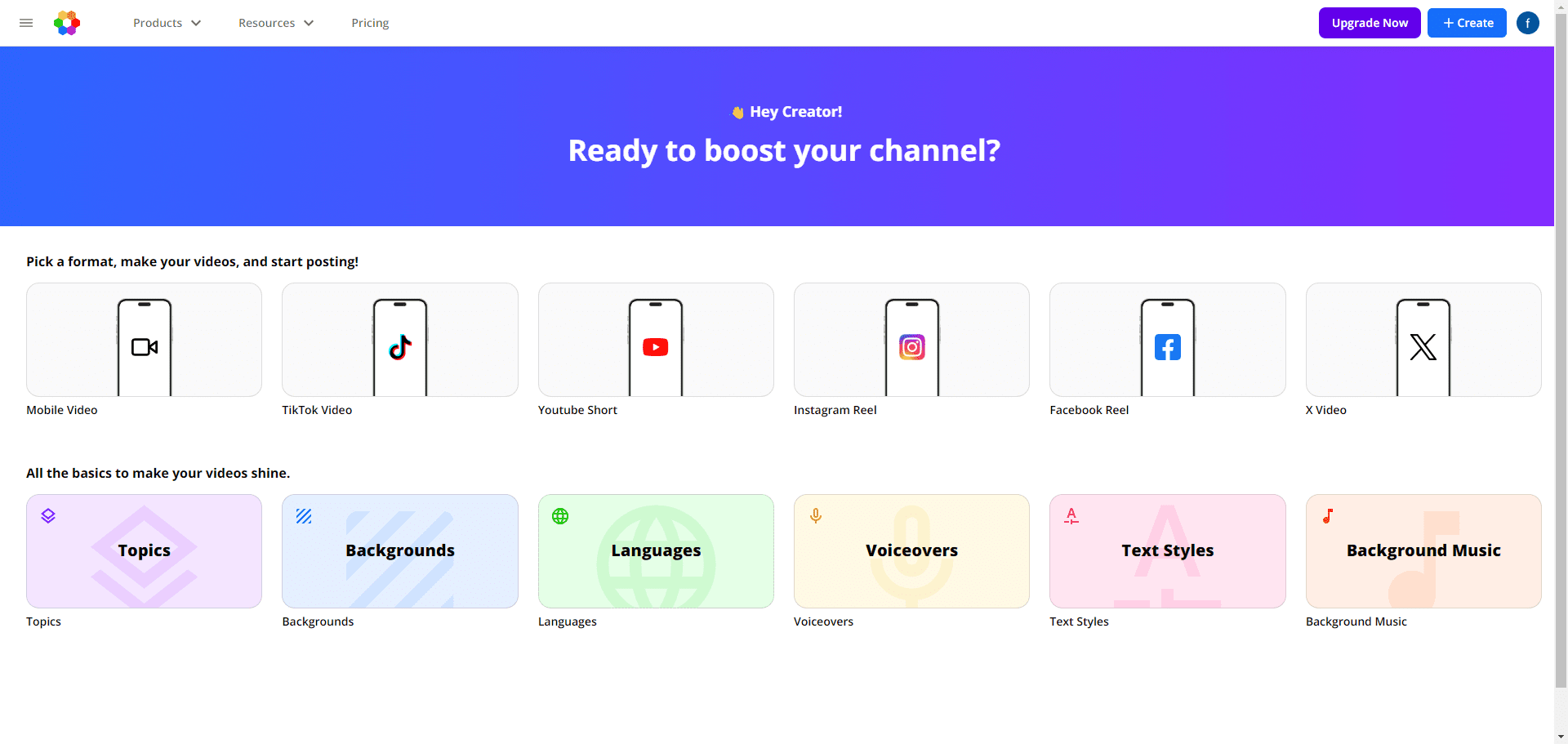Click the X logo on phone
The image size is (1568, 744).
click(1423, 347)
